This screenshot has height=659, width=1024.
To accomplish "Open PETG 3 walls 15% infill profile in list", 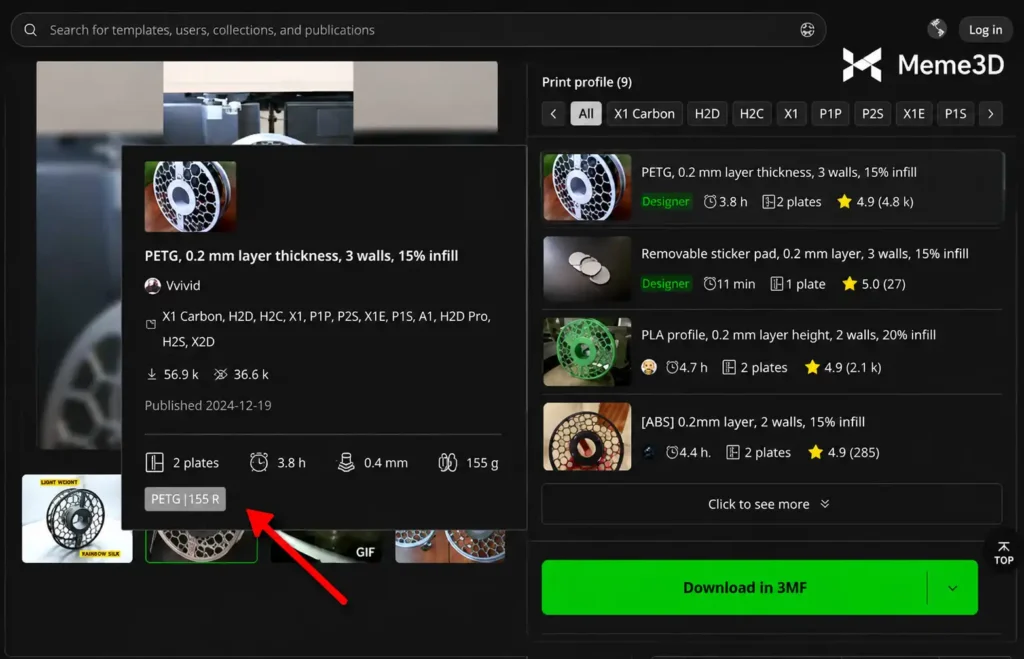I will click(x=772, y=187).
